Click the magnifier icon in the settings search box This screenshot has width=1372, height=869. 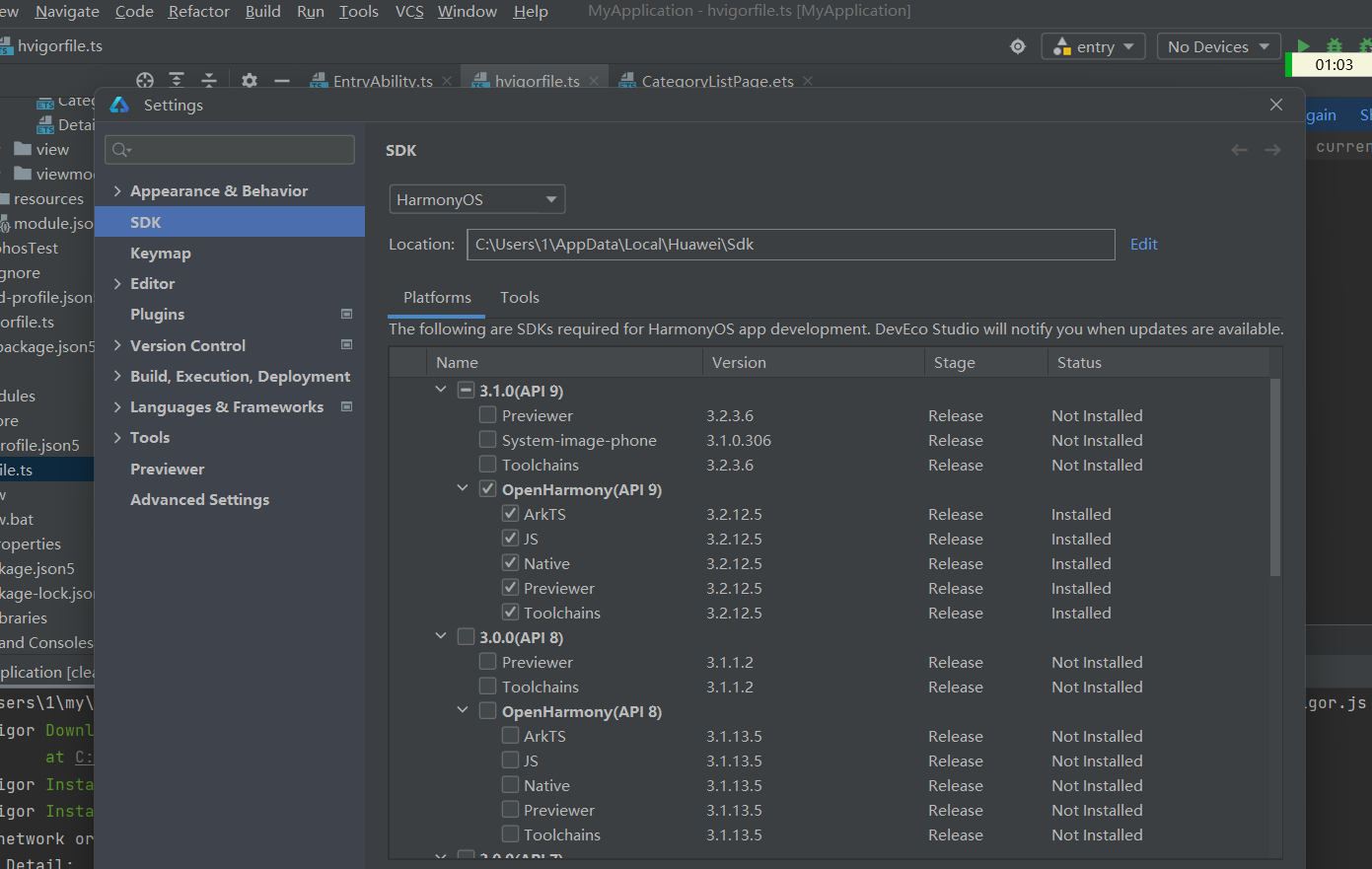121,150
